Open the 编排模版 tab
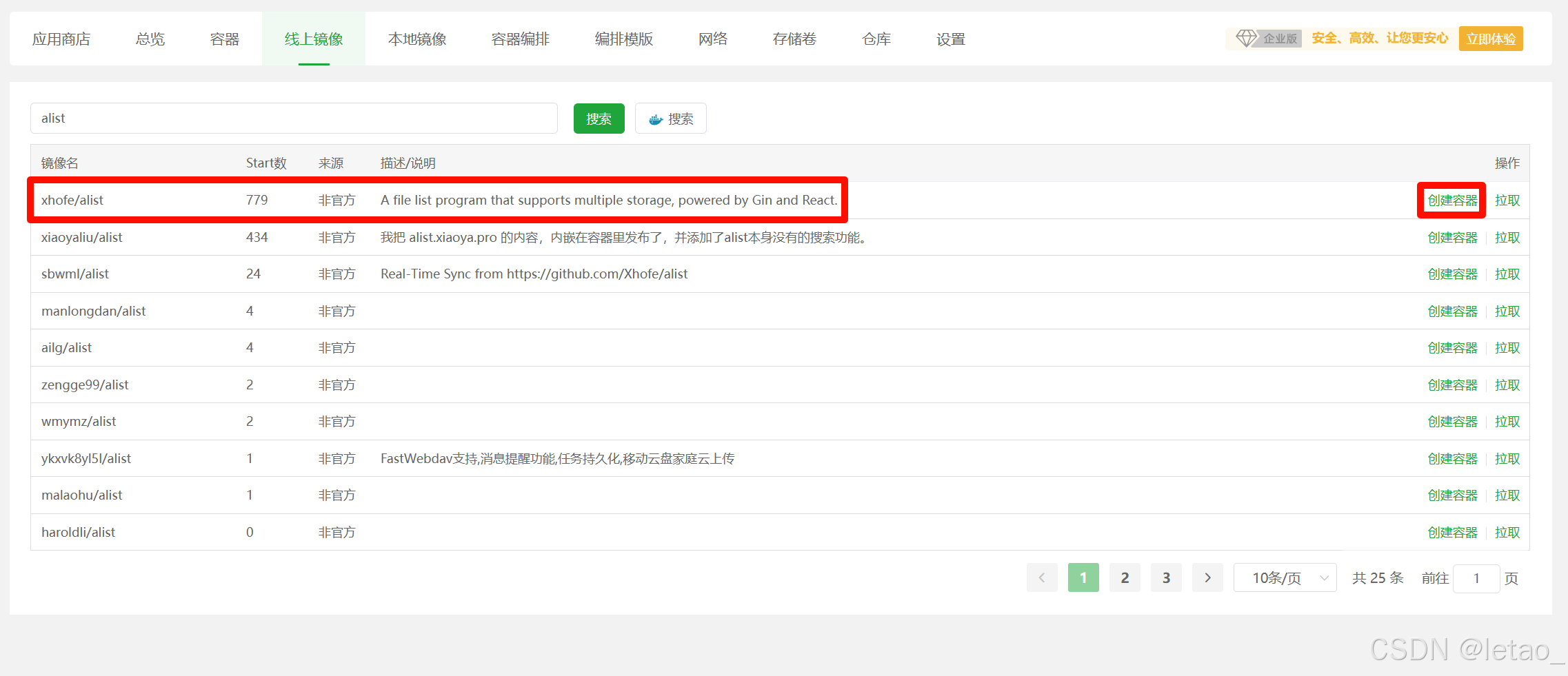This screenshot has height=676, width=1568. pyautogui.click(x=624, y=39)
